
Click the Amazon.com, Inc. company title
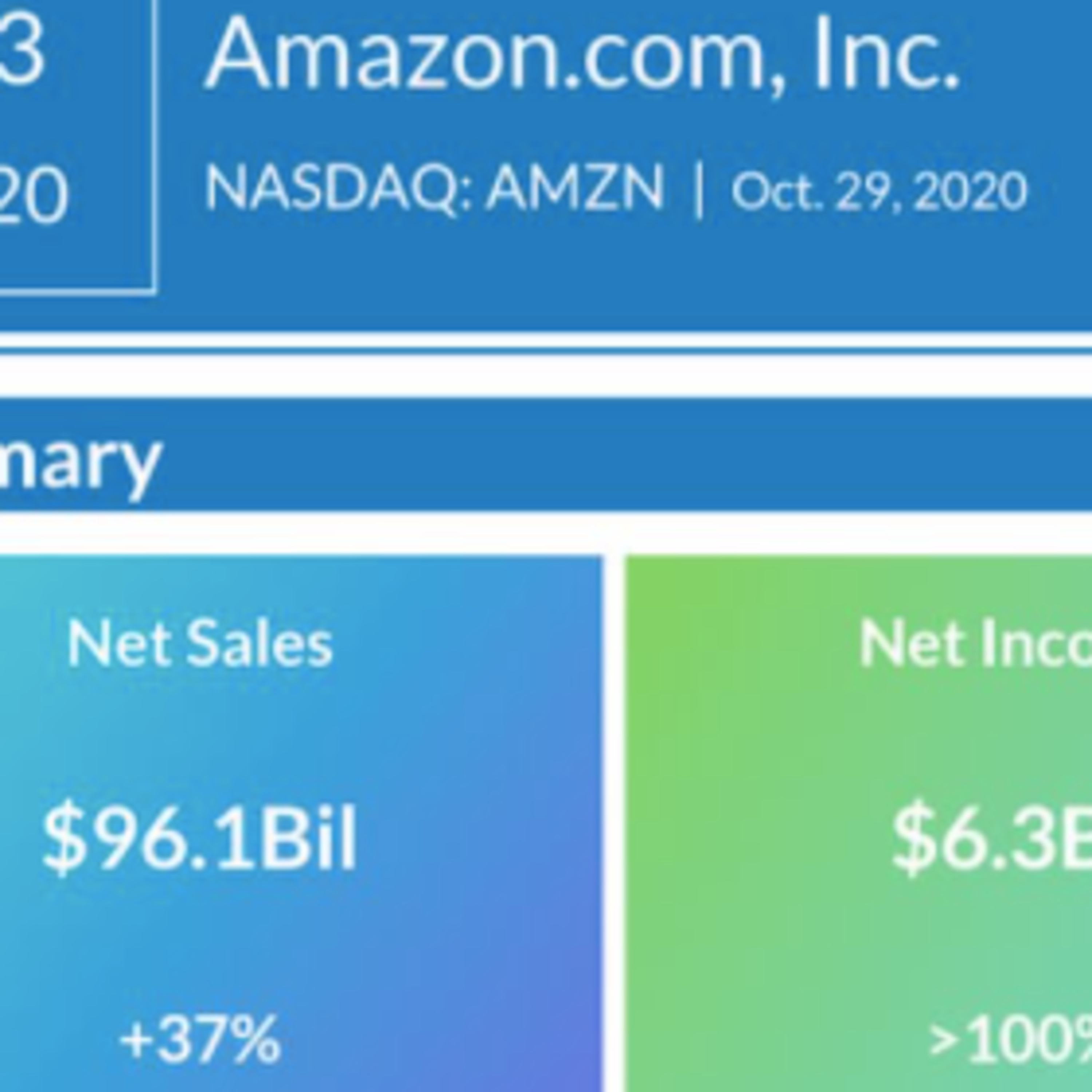[x=582, y=54]
